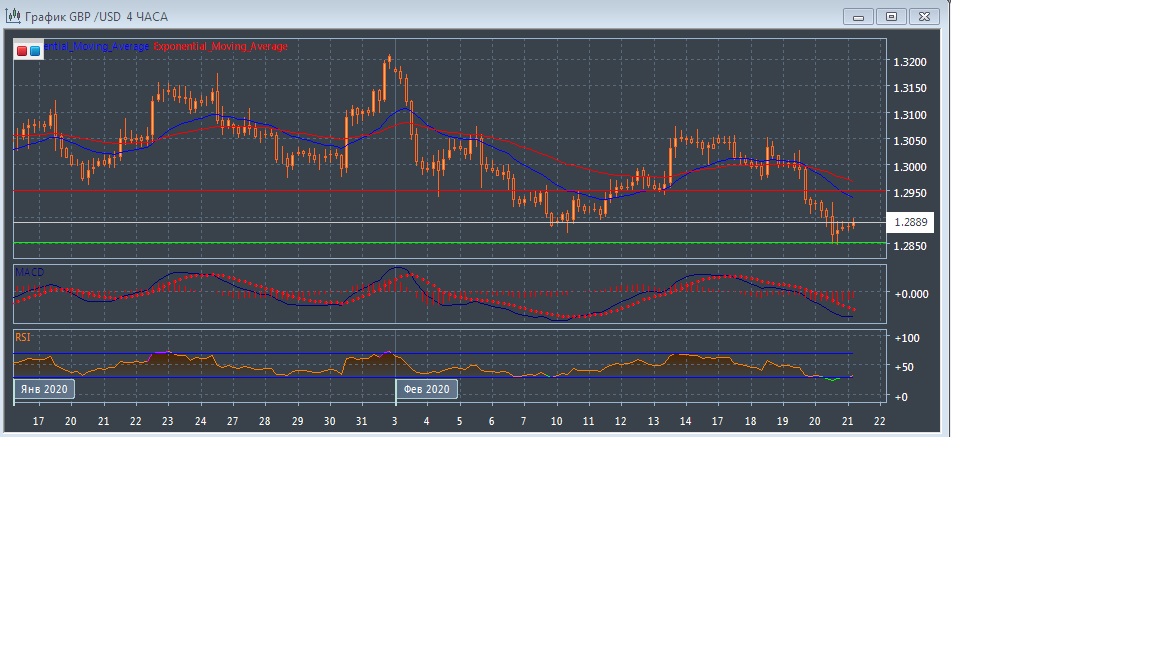Viewport: 1152px width, 648px height.
Task: Click the RSI indicator label
Action: pyautogui.click(x=22, y=338)
